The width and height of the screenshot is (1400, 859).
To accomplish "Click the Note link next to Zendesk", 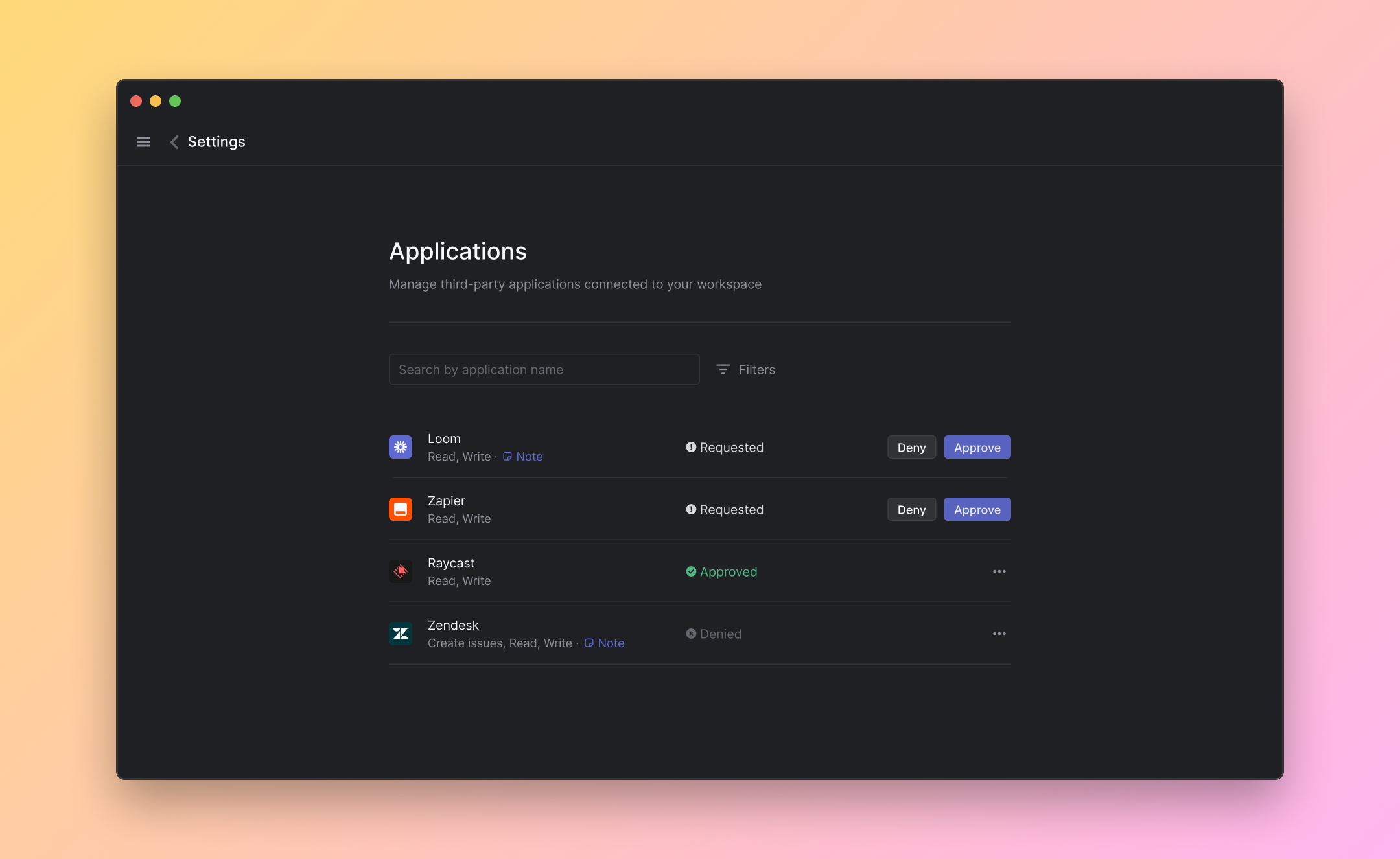I will click(604, 643).
